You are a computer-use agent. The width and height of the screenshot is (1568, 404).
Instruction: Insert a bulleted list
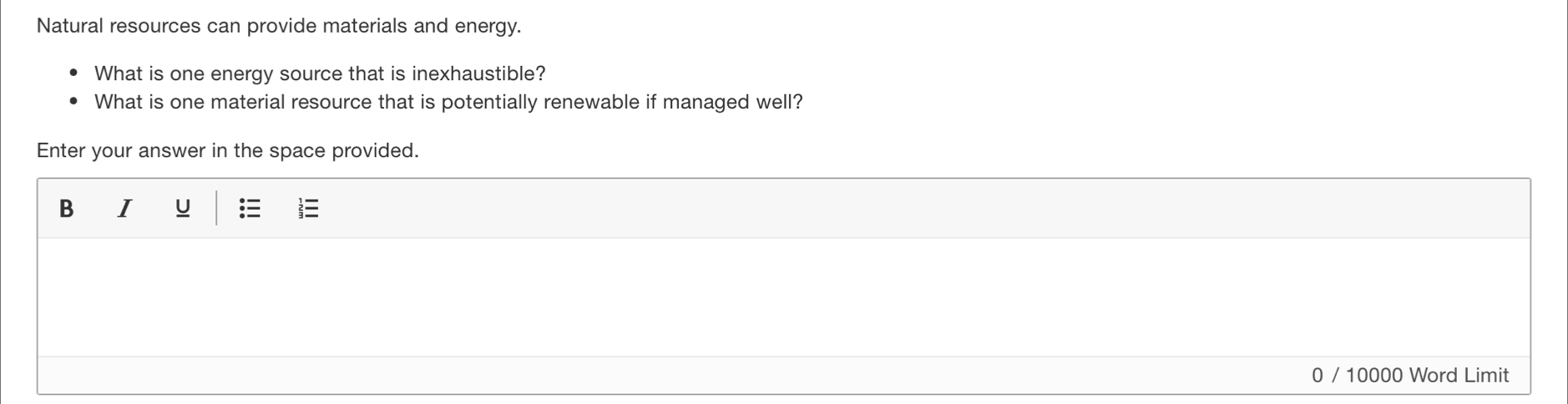pyautogui.click(x=250, y=208)
